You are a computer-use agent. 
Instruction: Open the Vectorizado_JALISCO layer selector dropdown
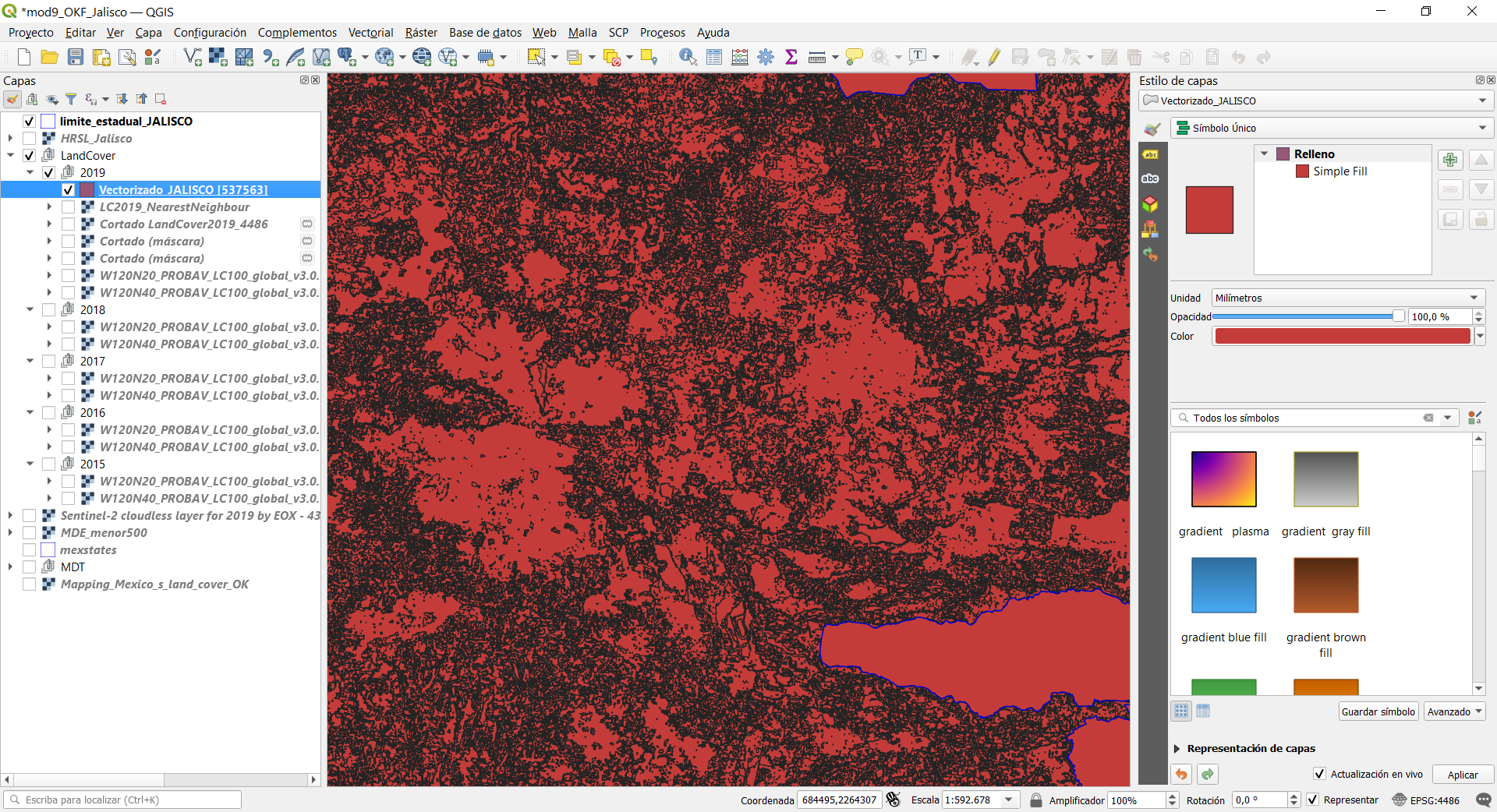1316,101
